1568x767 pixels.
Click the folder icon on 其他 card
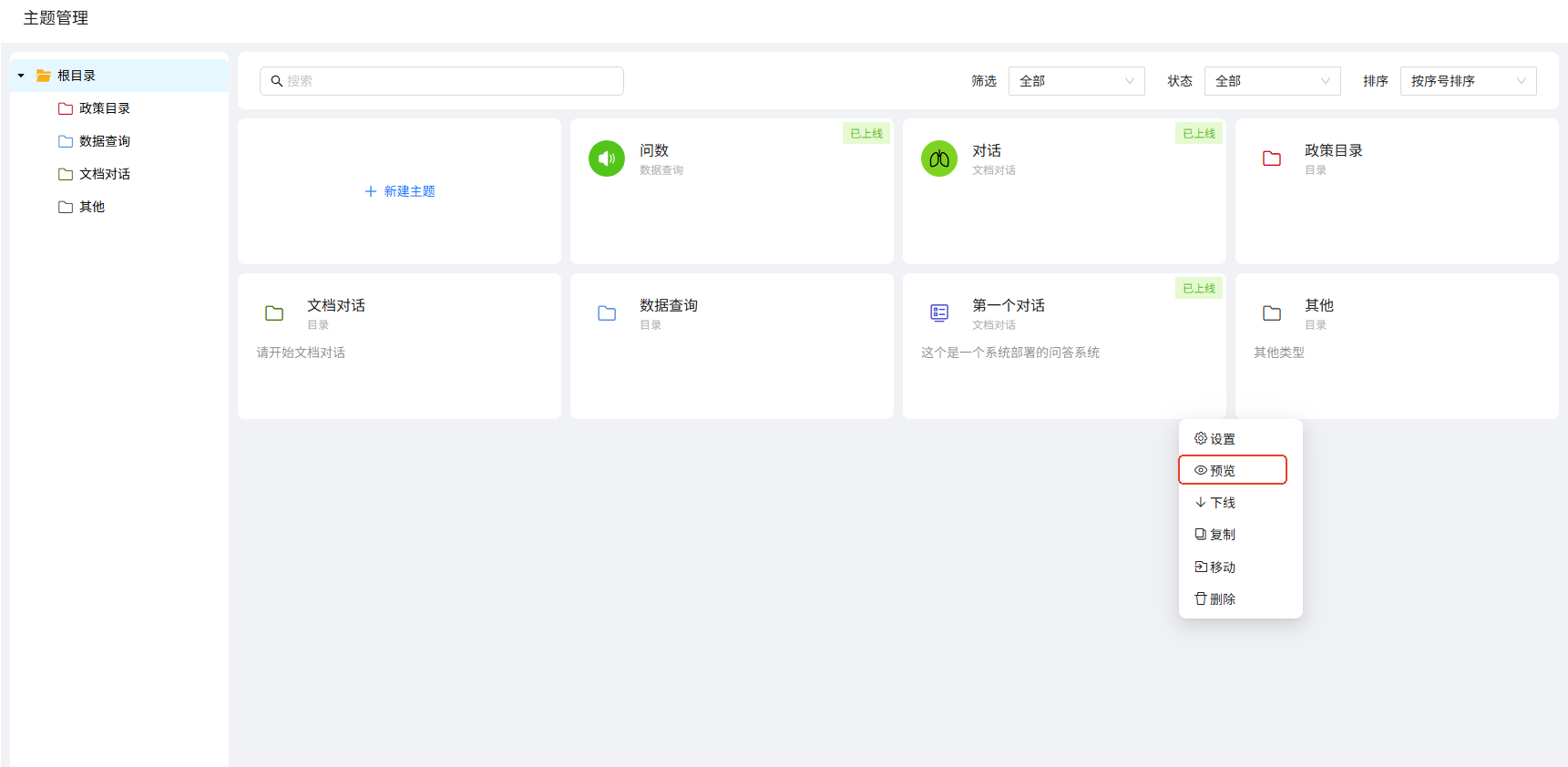(1271, 313)
